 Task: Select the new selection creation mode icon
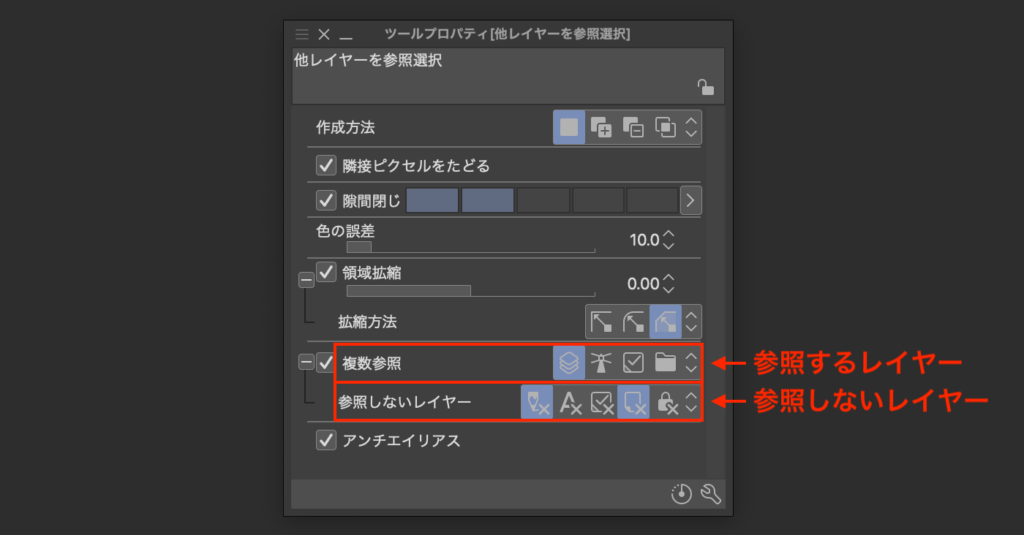point(569,128)
